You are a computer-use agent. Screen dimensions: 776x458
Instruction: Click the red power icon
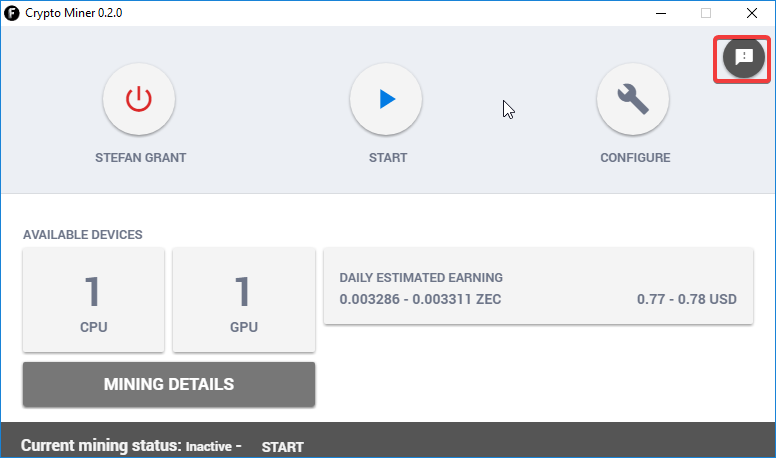[x=139, y=99]
